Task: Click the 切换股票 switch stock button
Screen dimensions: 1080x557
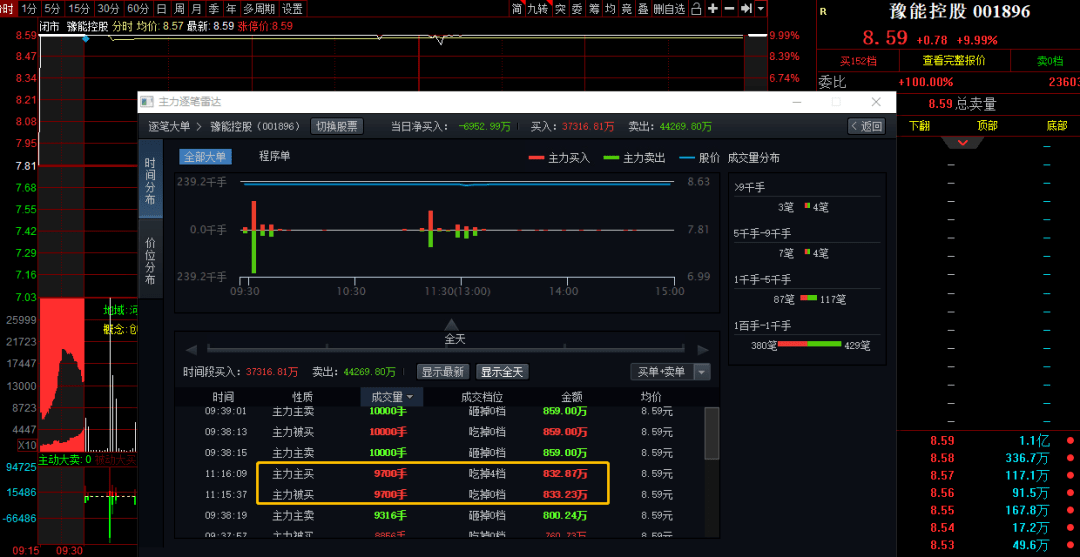Action: click(x=337, y=127)
